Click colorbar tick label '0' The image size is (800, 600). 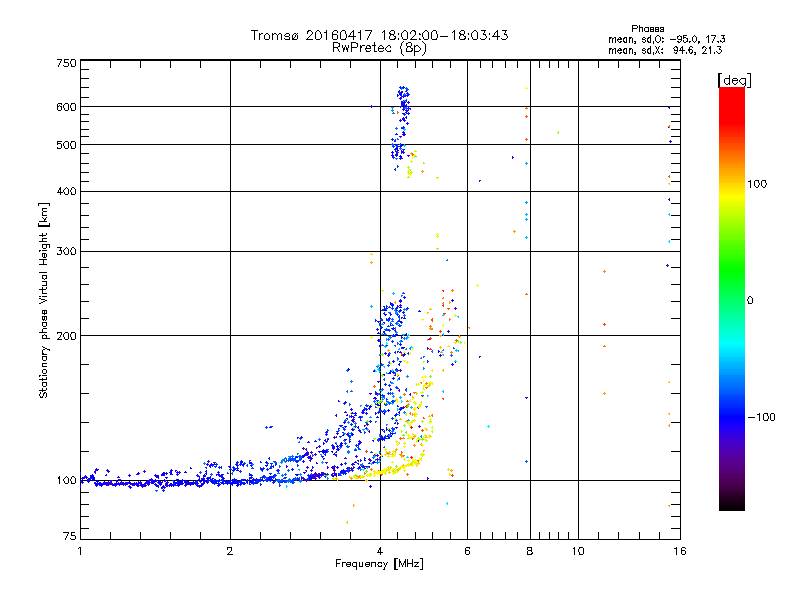pos(750,301)
